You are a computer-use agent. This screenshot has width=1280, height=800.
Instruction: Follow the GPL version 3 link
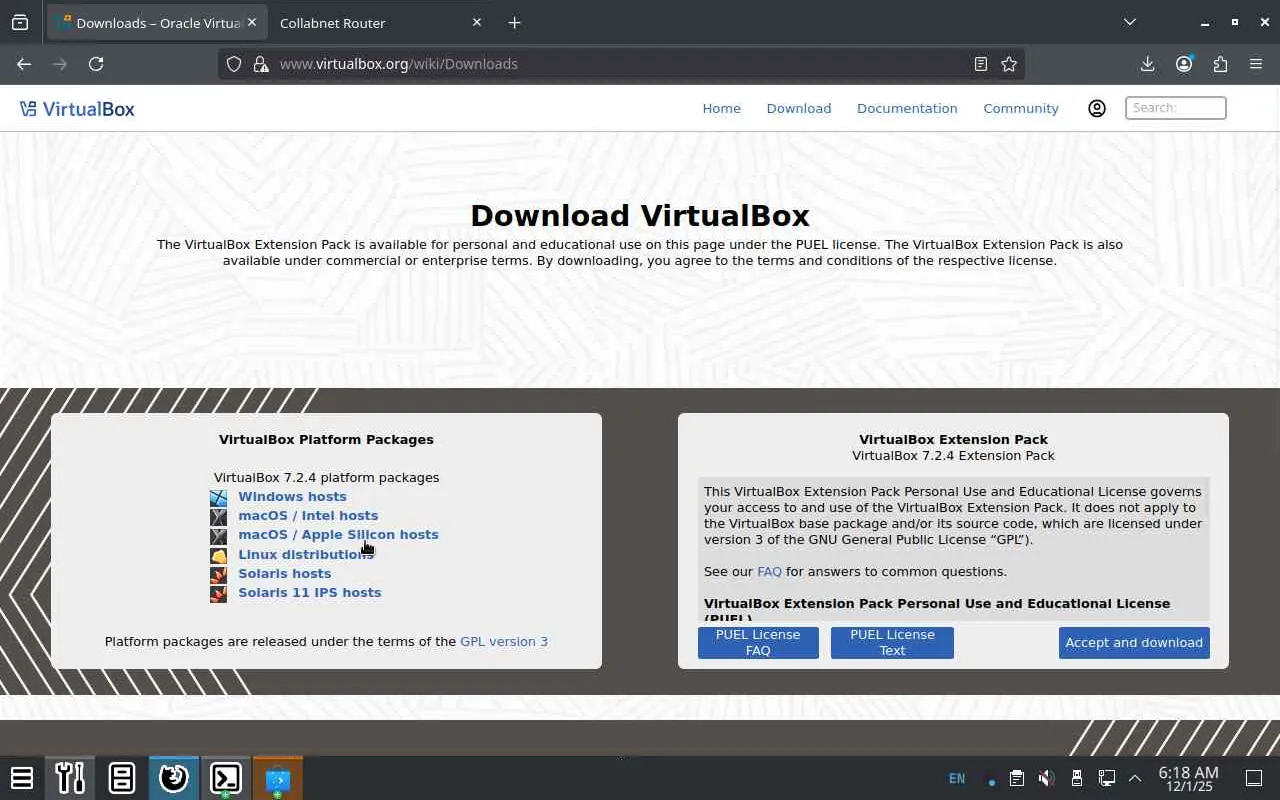[x=504, y=642]
